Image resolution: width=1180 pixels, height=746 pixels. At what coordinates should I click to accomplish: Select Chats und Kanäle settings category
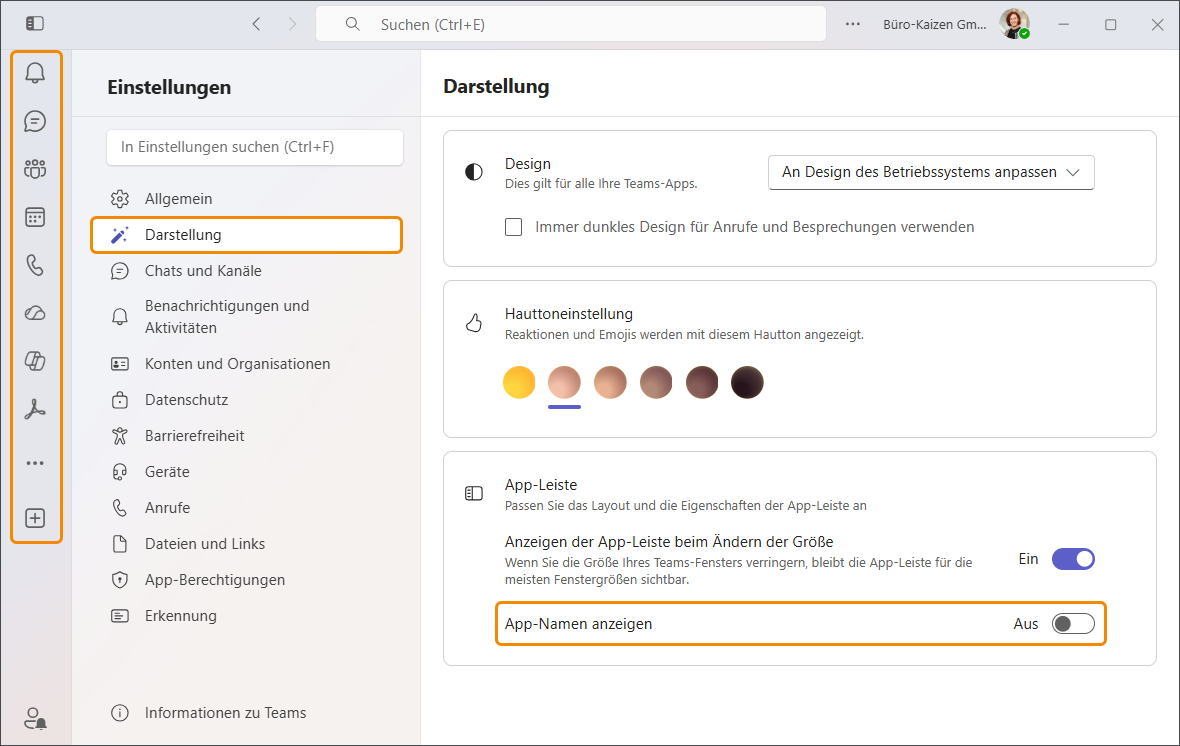point(203,271)
